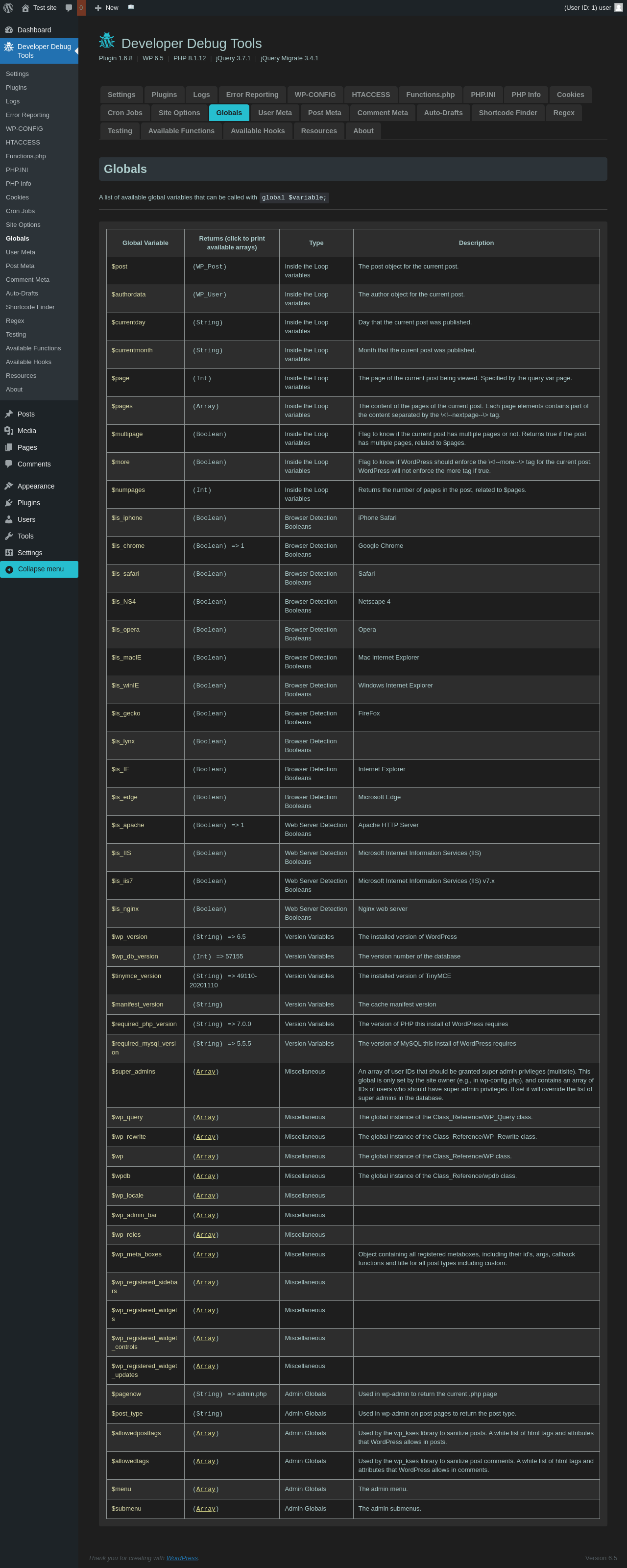Click the user avatar in the top-right corner
This screenshot has width=627, height=1568.
(619, 8)
